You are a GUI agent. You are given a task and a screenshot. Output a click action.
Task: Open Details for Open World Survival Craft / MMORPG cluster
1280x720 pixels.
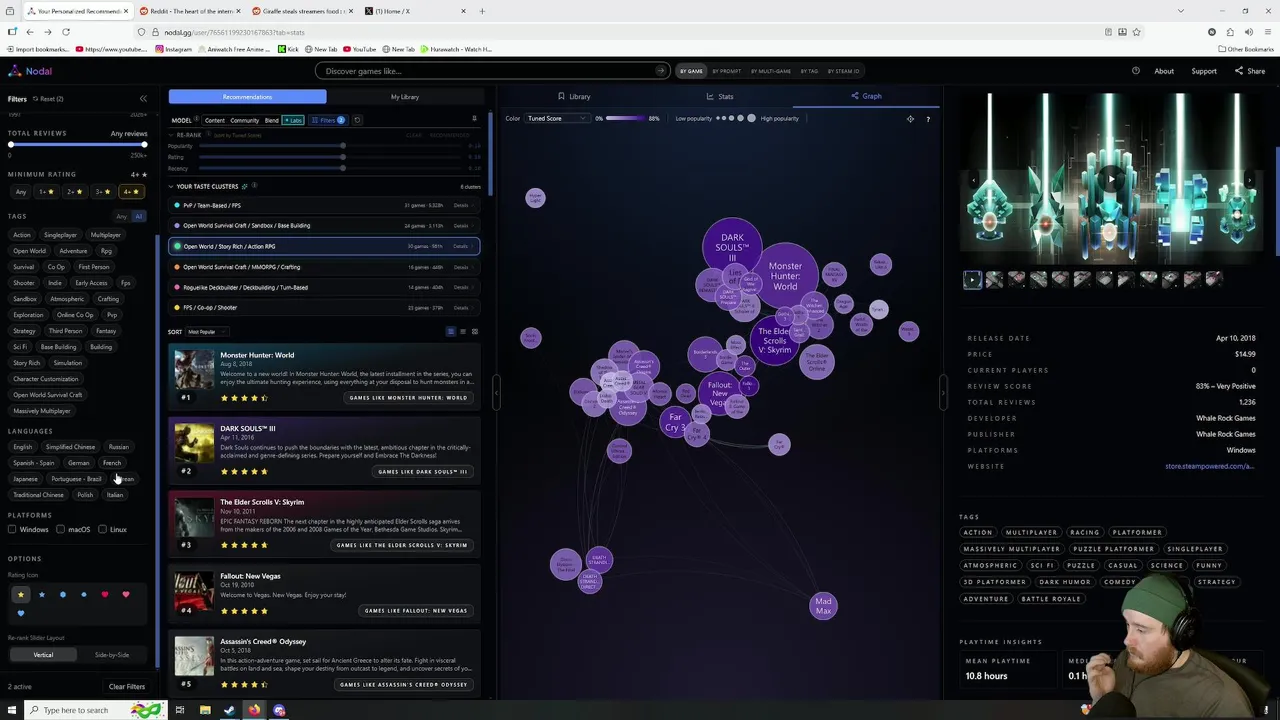(x=461, y=267)
